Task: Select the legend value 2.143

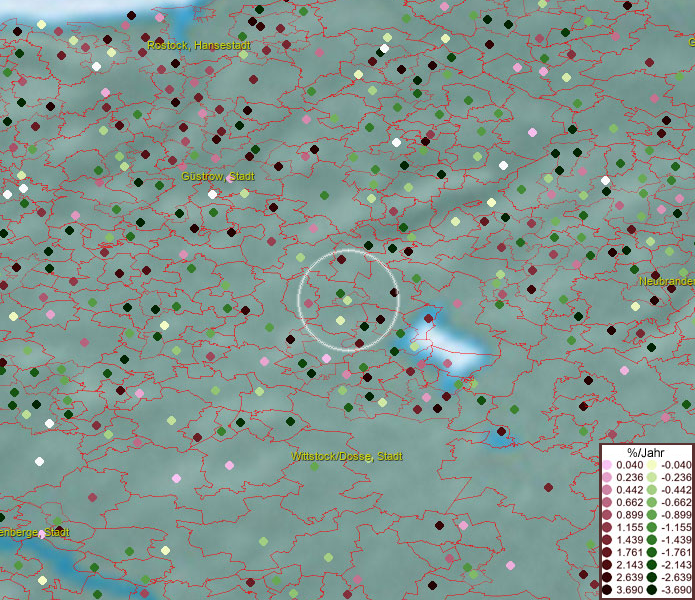Action: (x=629, y=565)
